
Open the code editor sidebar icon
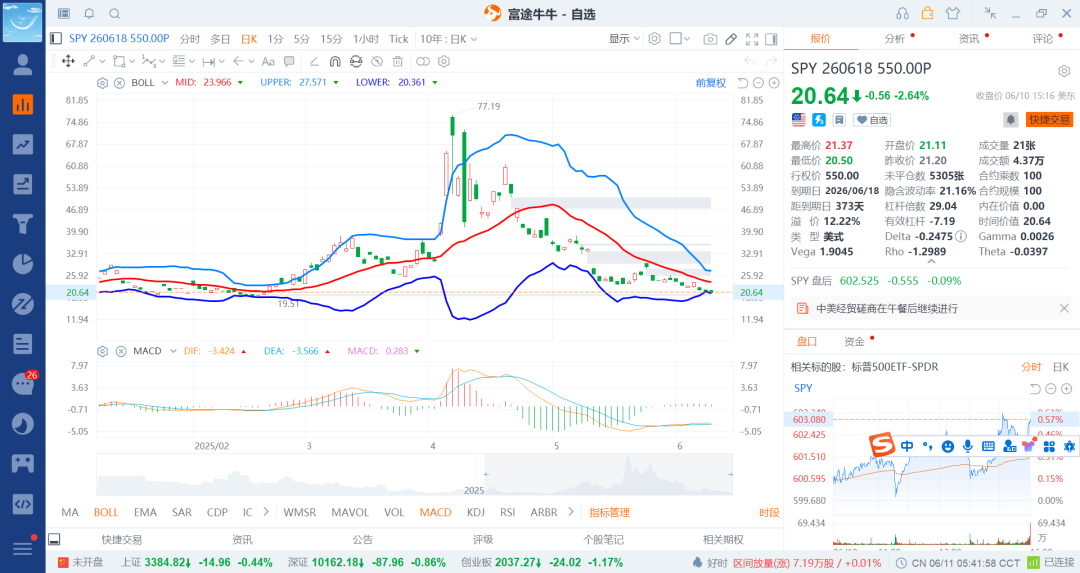pos(23,503)
